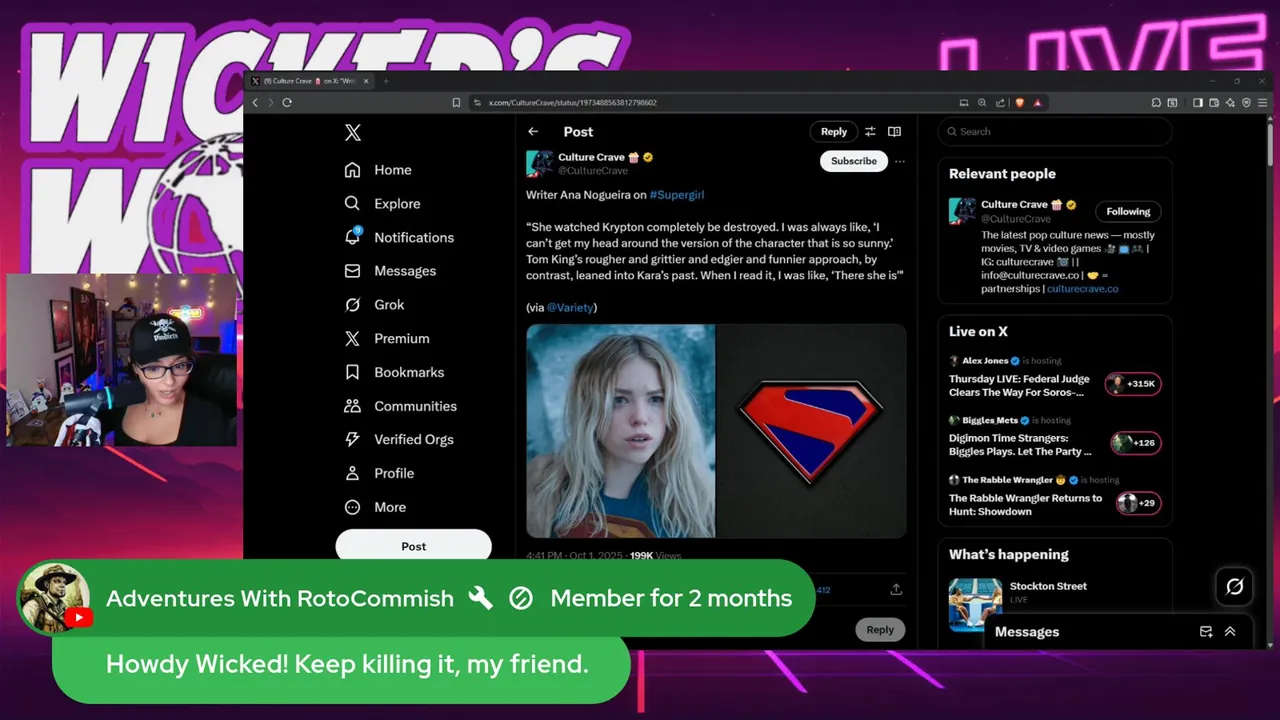Click the 199K Views count
1280x720 pixels.
656,555
